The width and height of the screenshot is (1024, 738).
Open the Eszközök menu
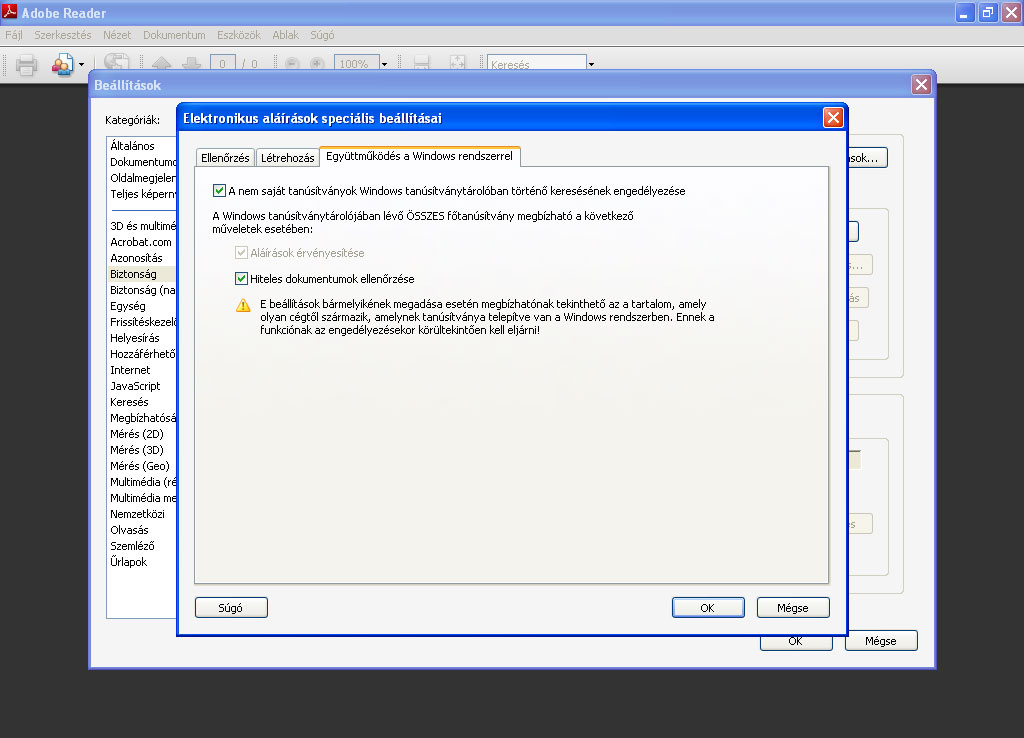point(239,35)
